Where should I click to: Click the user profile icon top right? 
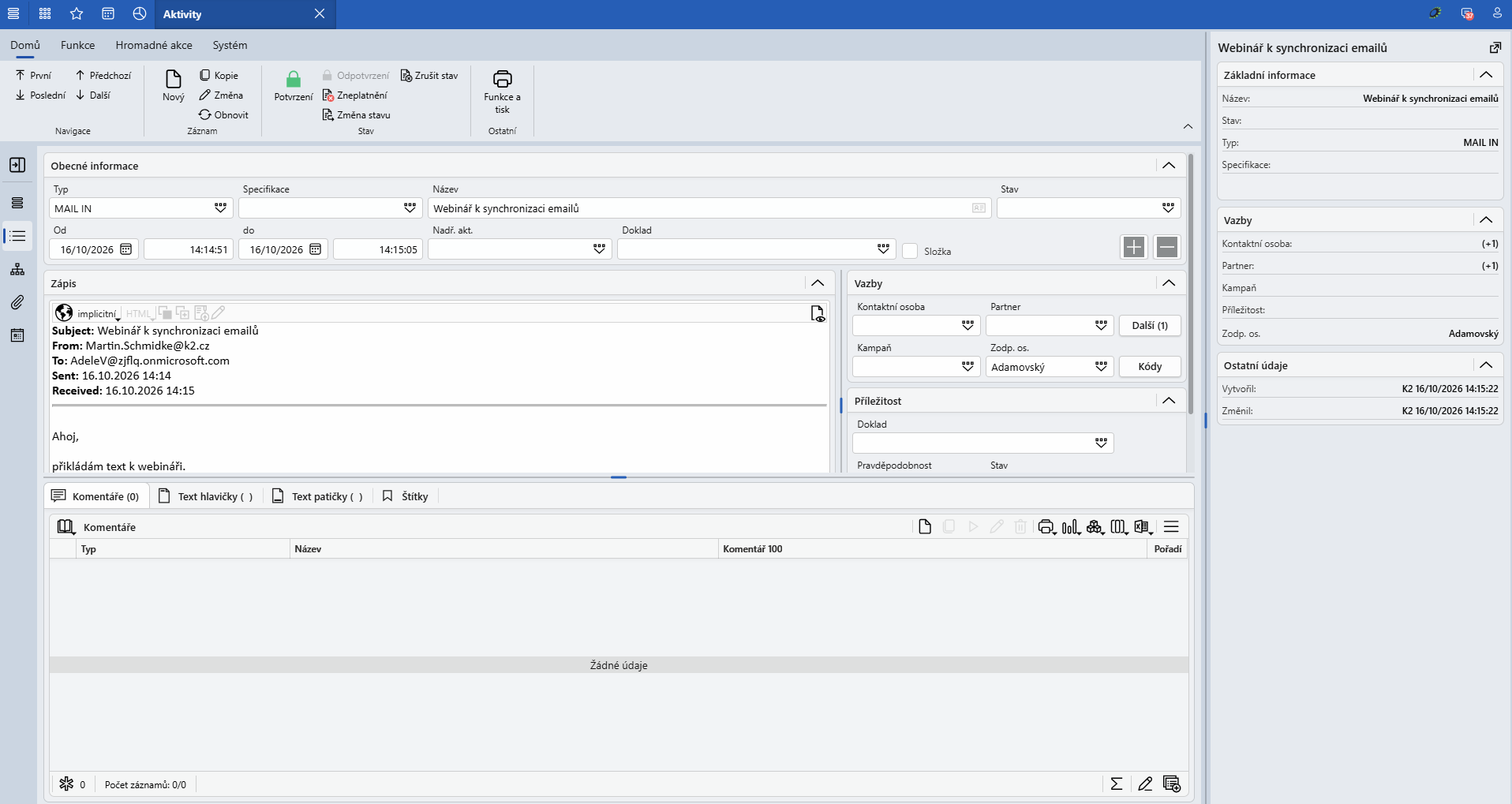[1496, 13]
